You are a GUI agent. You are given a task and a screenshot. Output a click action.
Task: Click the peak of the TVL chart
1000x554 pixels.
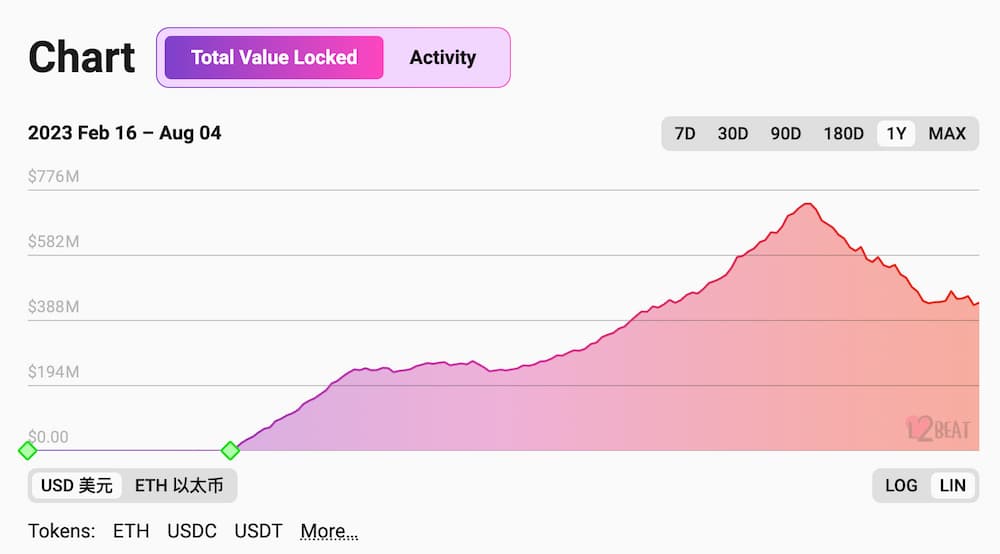[807, 204]
